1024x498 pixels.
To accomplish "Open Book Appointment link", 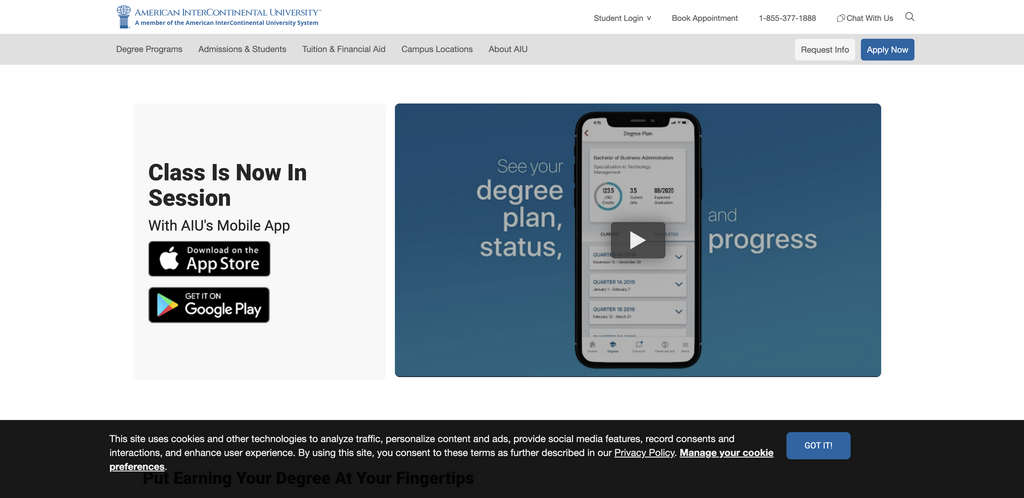I will tap(705, 18).
